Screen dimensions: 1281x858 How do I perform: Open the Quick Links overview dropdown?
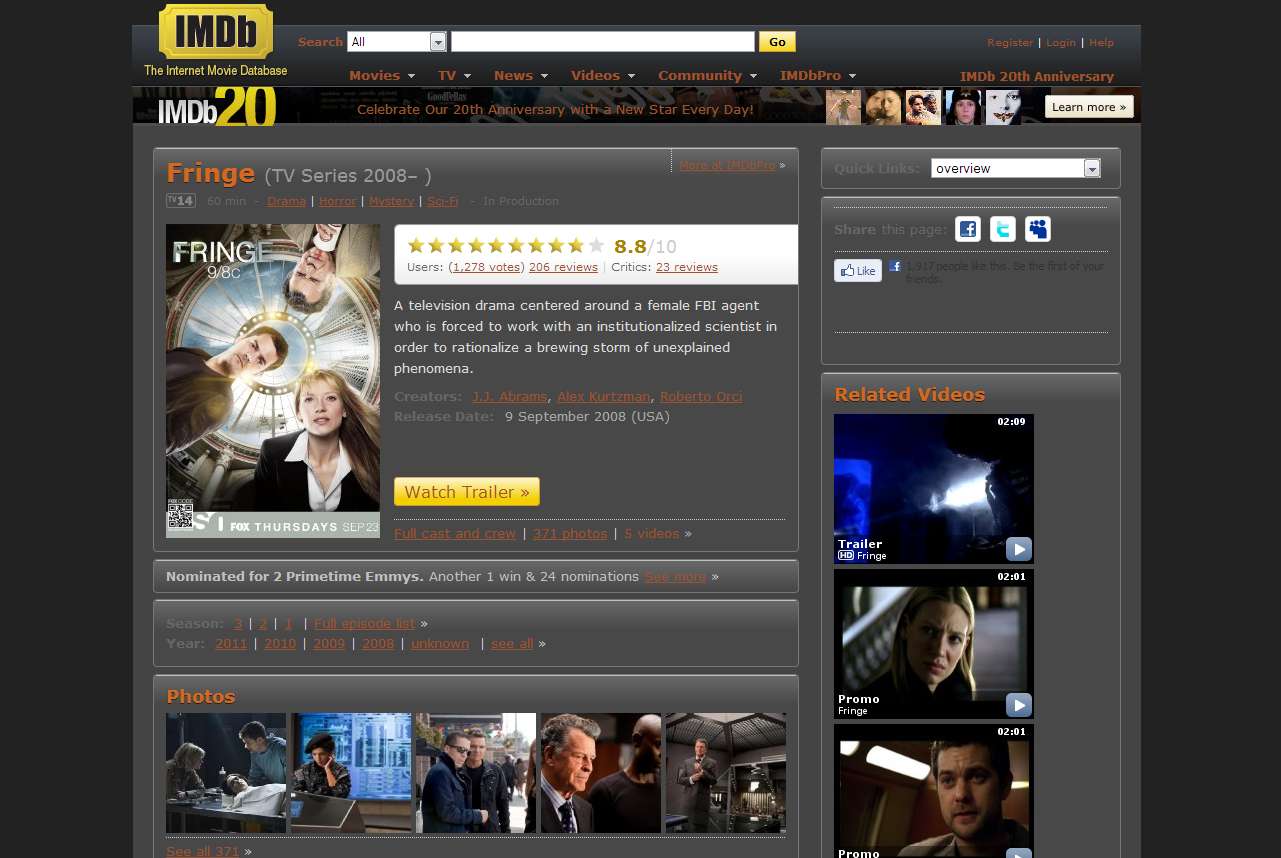(1016, 168)
